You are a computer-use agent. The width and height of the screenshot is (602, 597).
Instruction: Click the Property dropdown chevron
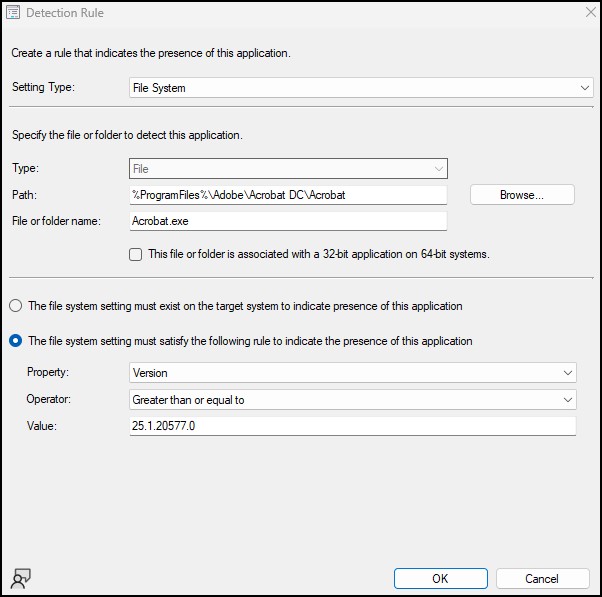[x=567, y=373]
